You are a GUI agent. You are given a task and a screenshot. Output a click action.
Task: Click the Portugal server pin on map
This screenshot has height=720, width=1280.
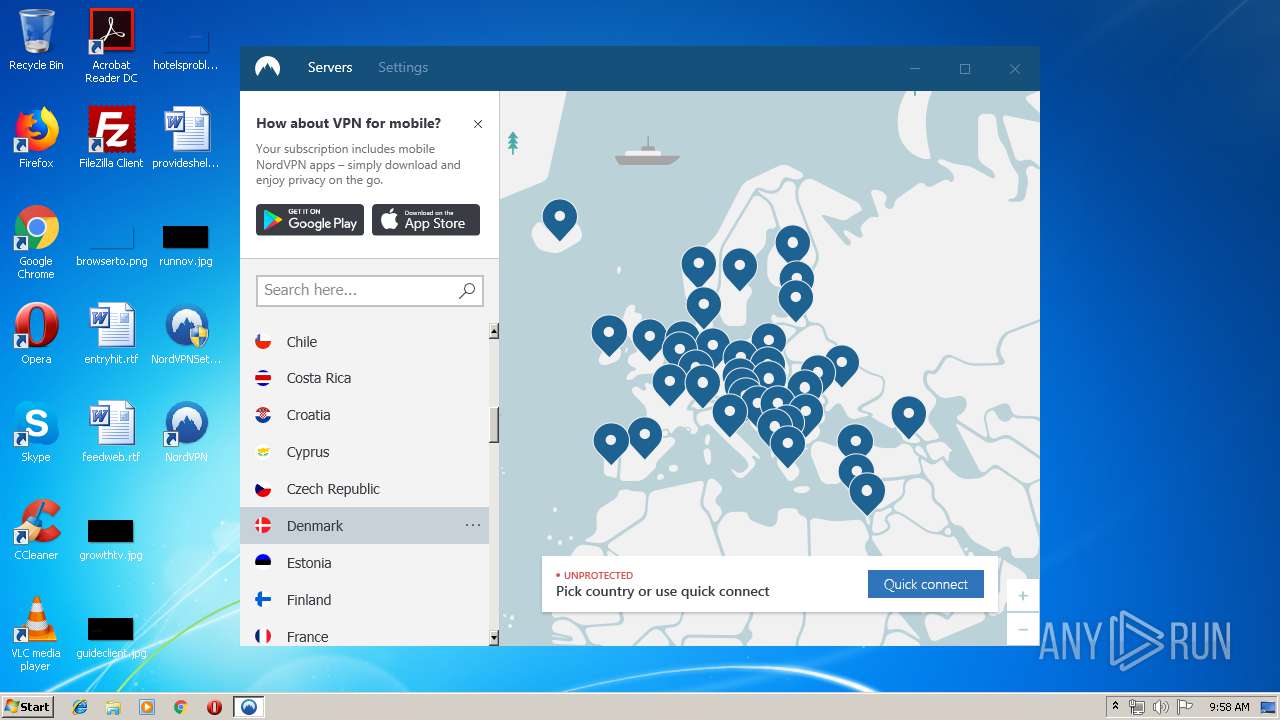tap(611, 443)
